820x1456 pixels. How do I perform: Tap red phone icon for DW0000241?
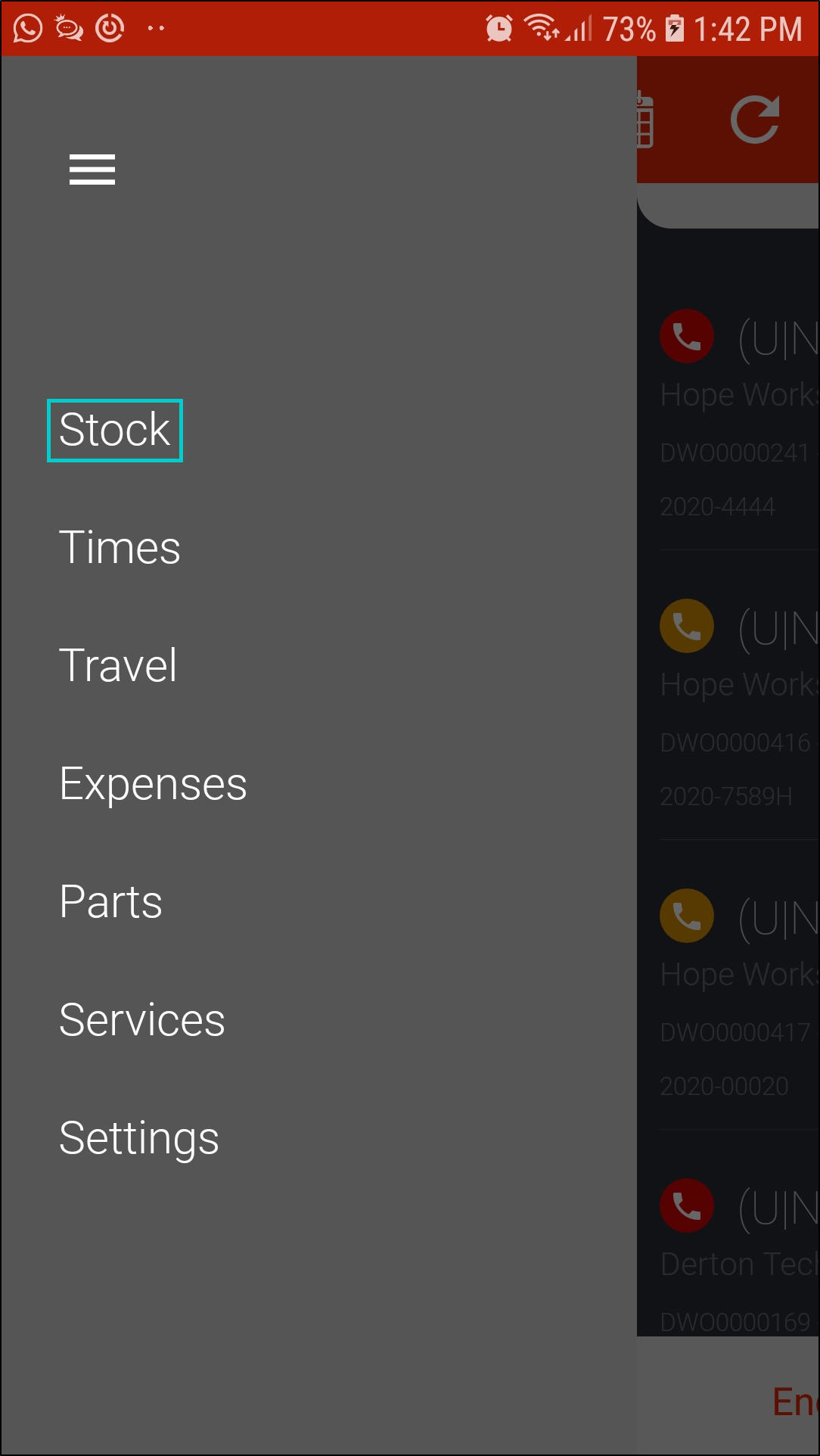click(x=687, y=336)
